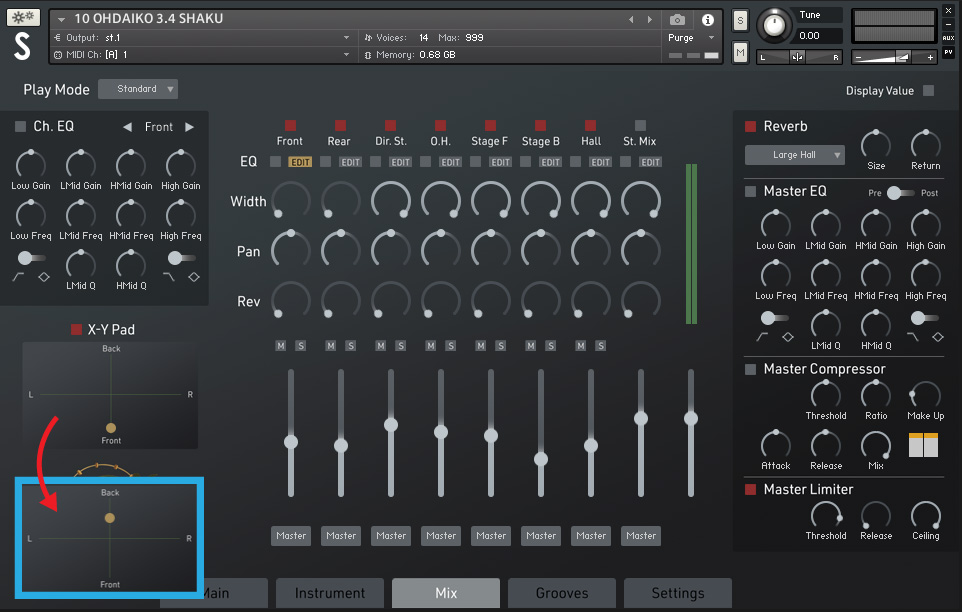Click the Ch. EQ high shelf diamond icon
Image resolution: width=962 pixels, height=612 pixels.
(194, 277)
